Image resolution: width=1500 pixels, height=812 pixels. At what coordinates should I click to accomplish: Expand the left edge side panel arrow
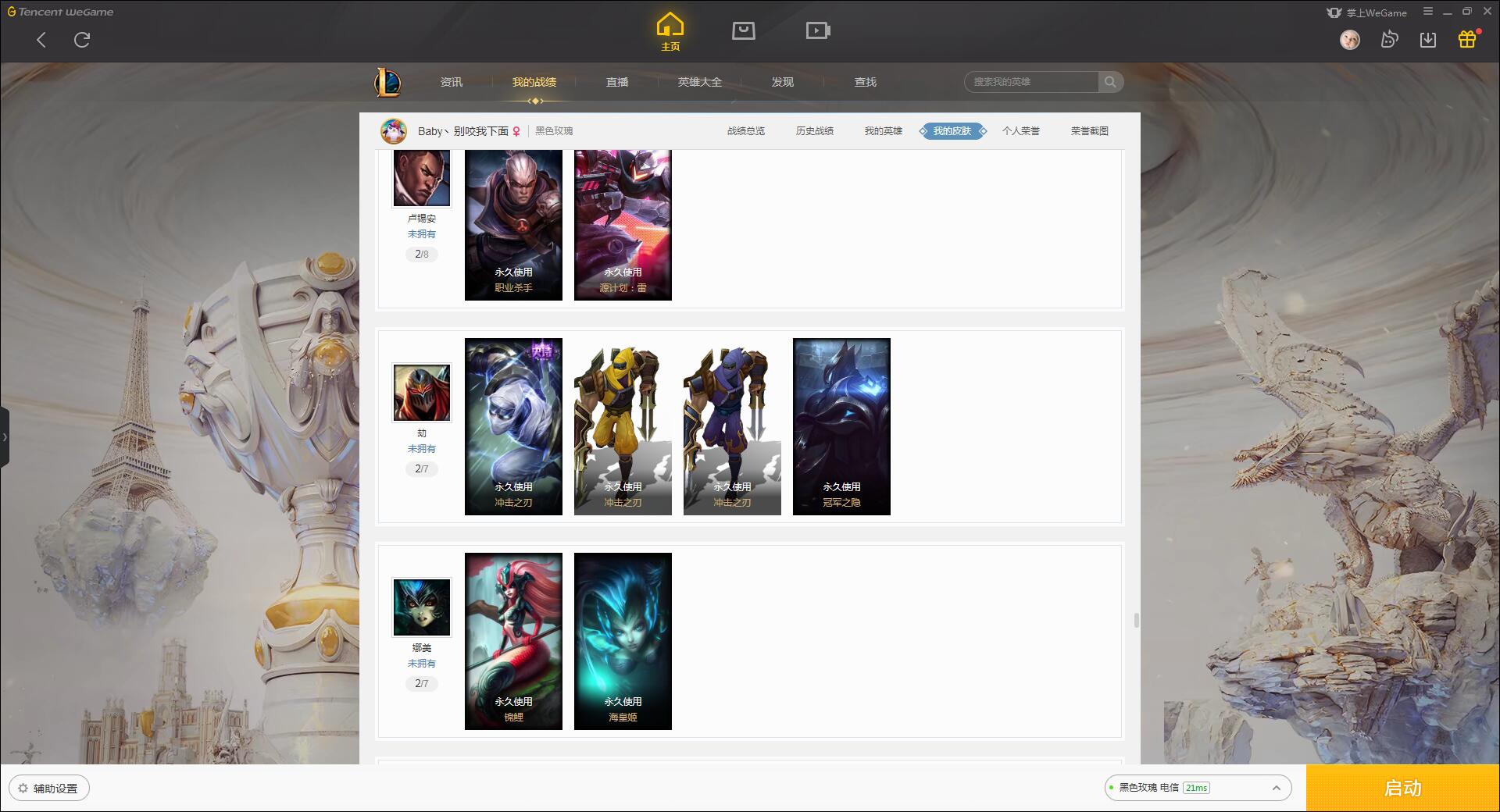5,437
